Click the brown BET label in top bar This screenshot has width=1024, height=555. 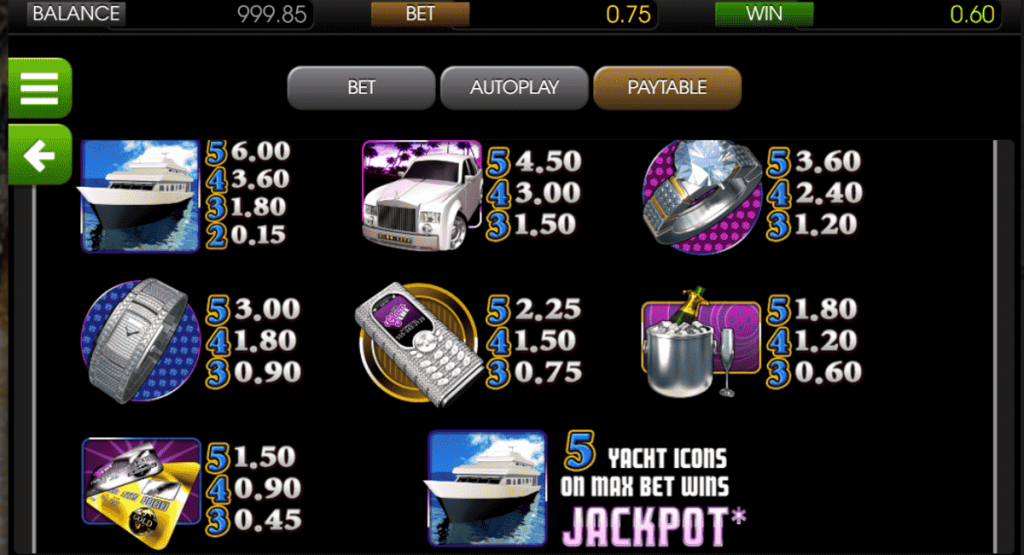click(x=420, y=14)
